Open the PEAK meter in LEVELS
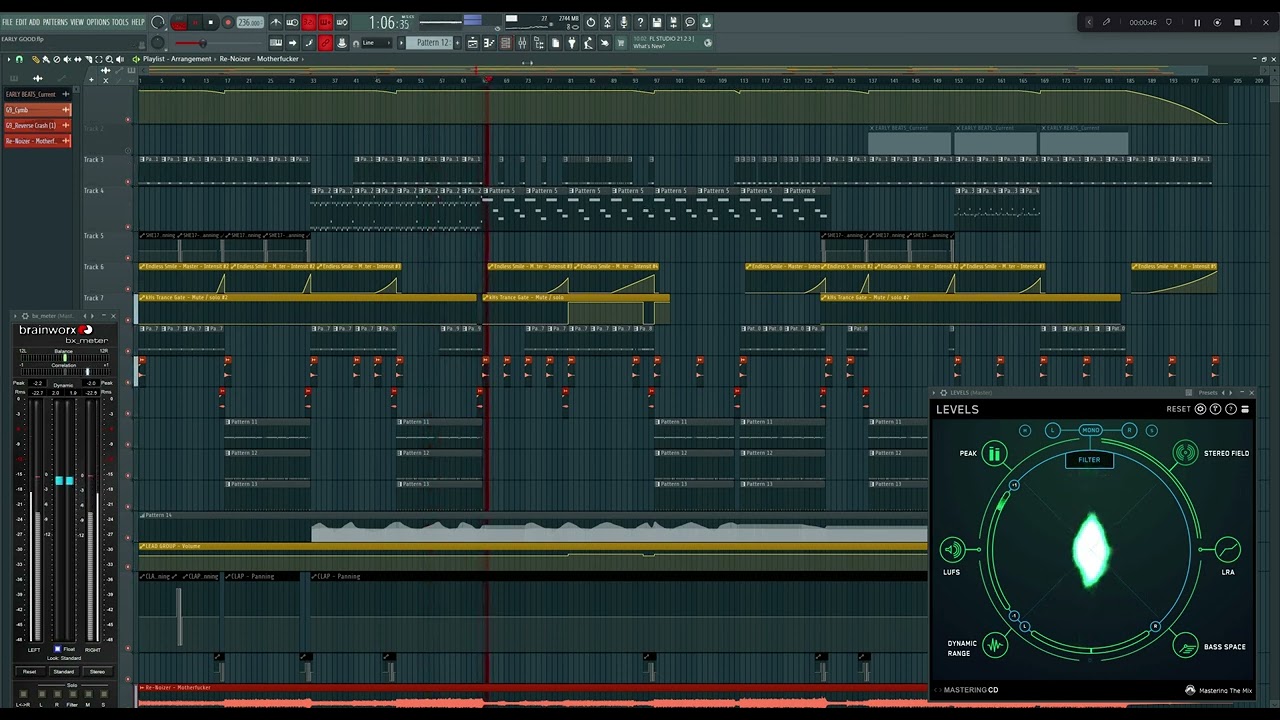The width and height of the screenshot is (1280, 720). click(x=994, y=454)
